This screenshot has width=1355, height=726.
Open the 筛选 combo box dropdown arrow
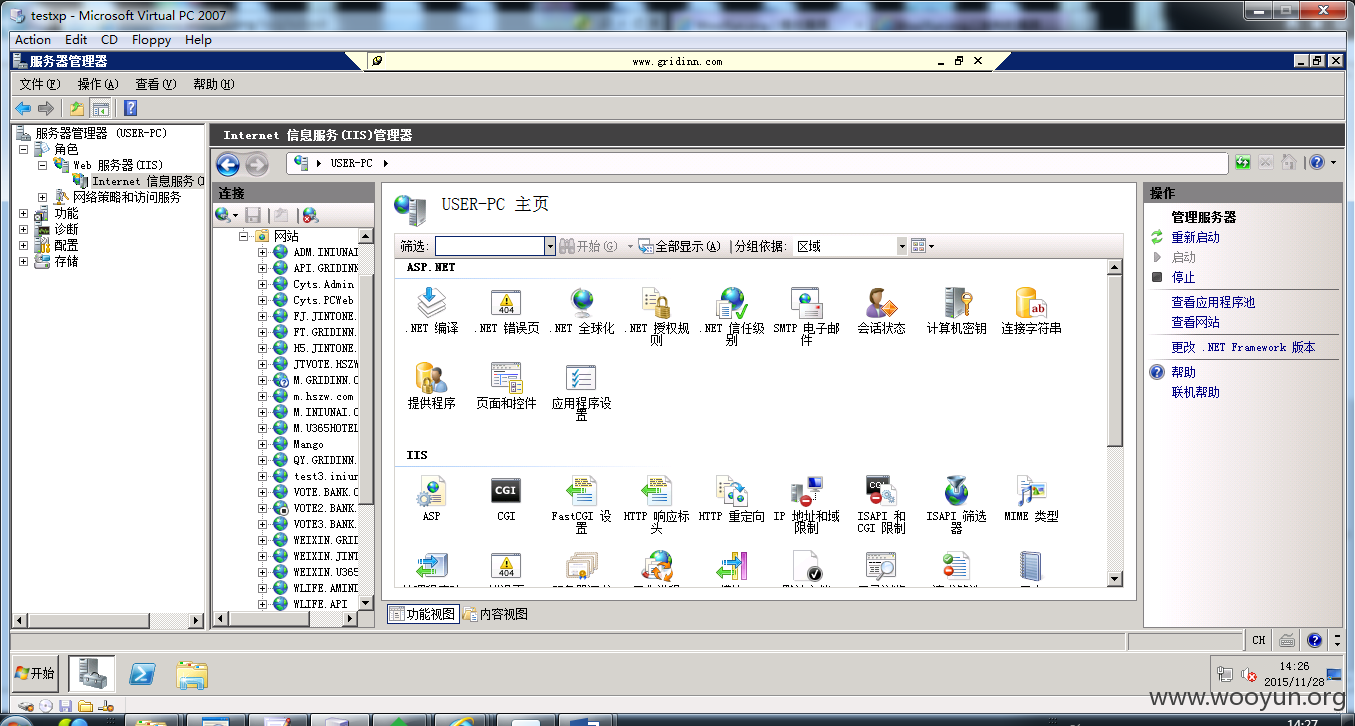(x=549, y=246)
